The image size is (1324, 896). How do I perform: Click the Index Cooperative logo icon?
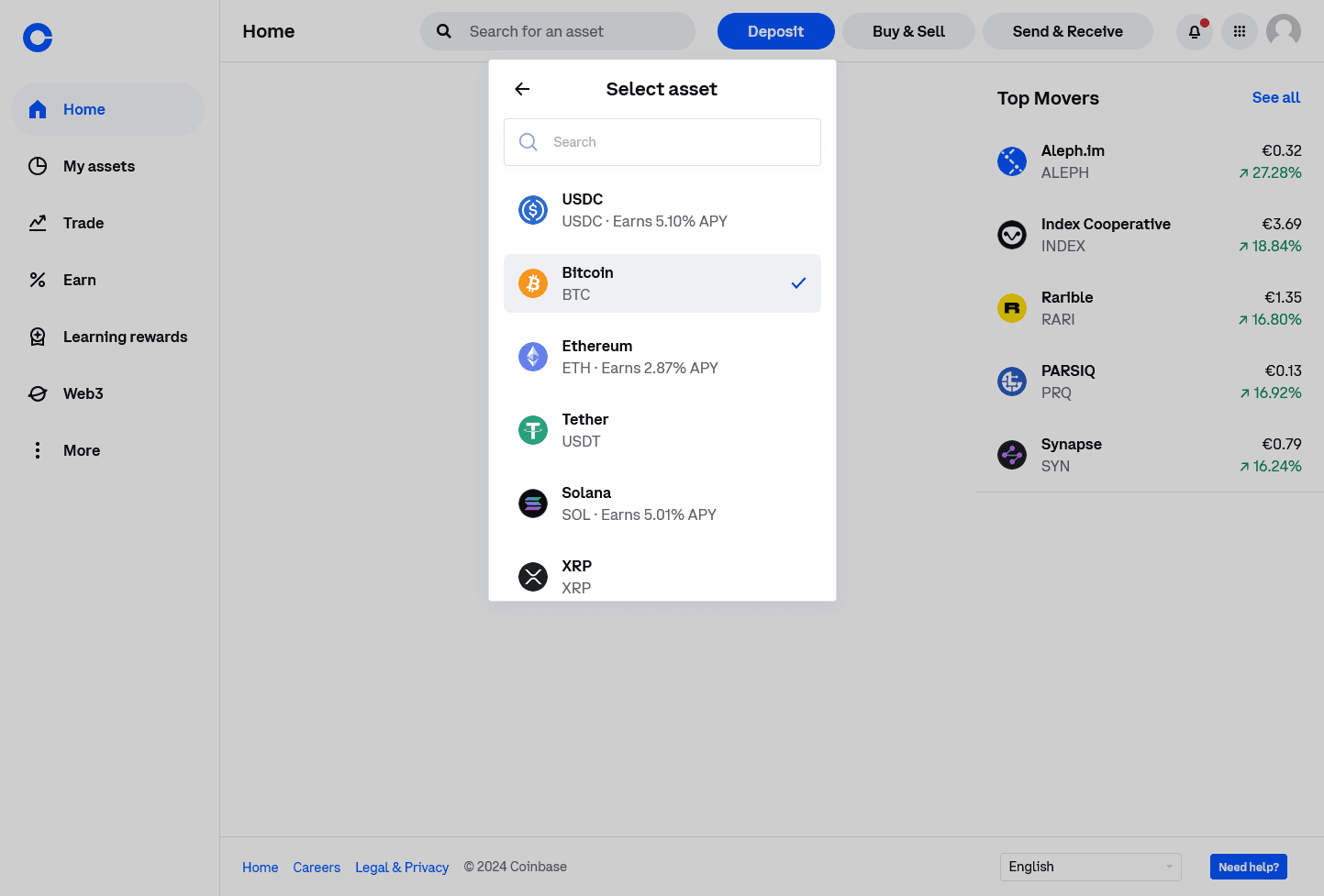coord(1012,235)
